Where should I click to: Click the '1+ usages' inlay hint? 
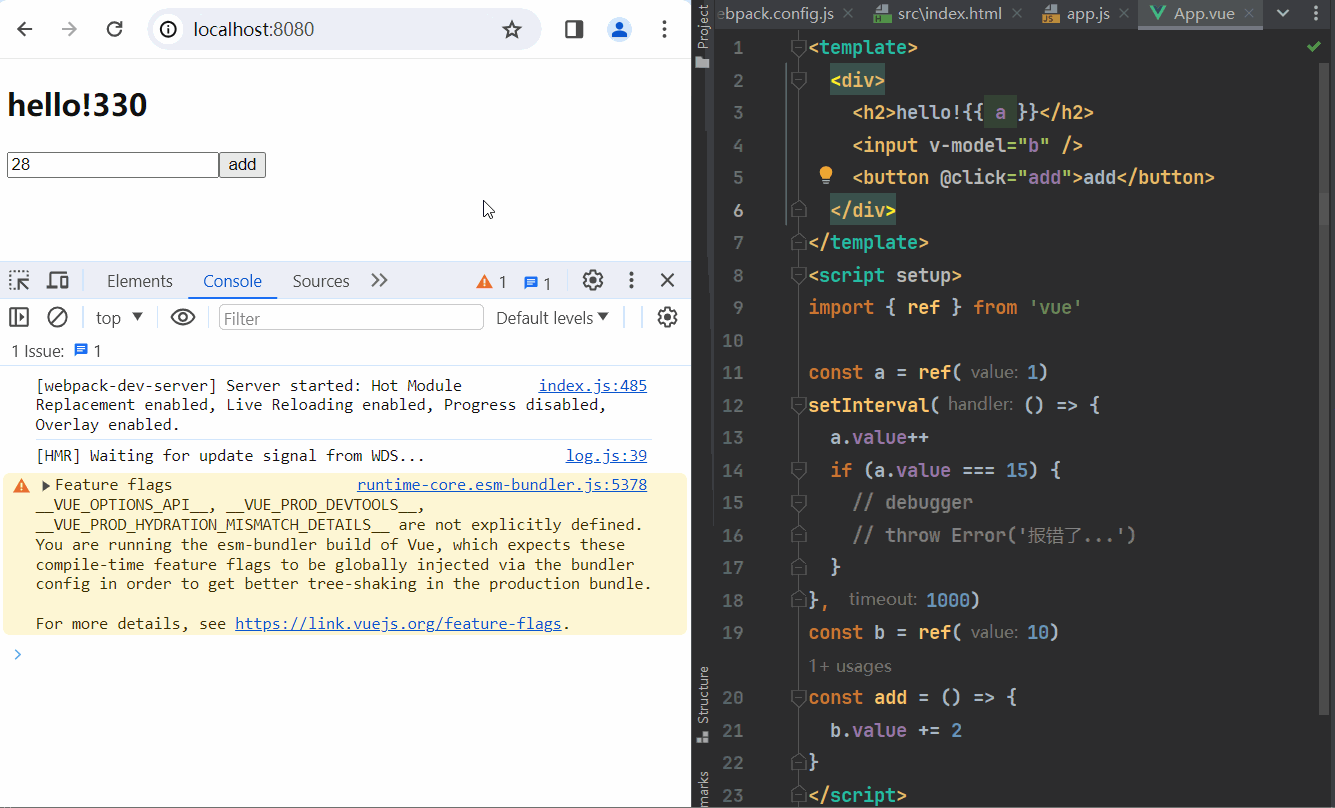[x=850, y=666]
